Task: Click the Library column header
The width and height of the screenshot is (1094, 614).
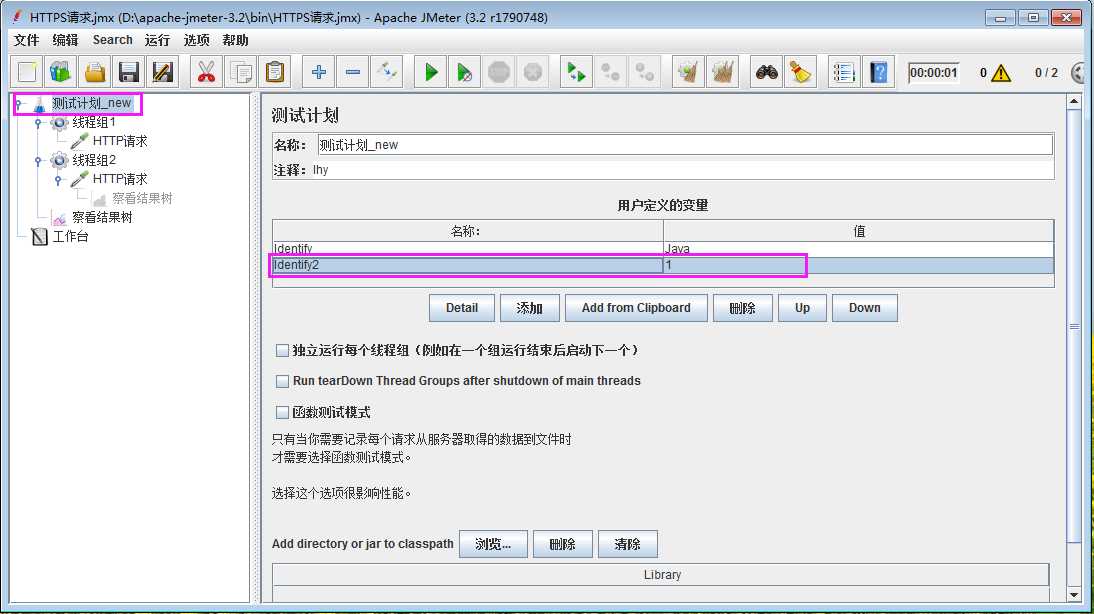Action: 661,575
